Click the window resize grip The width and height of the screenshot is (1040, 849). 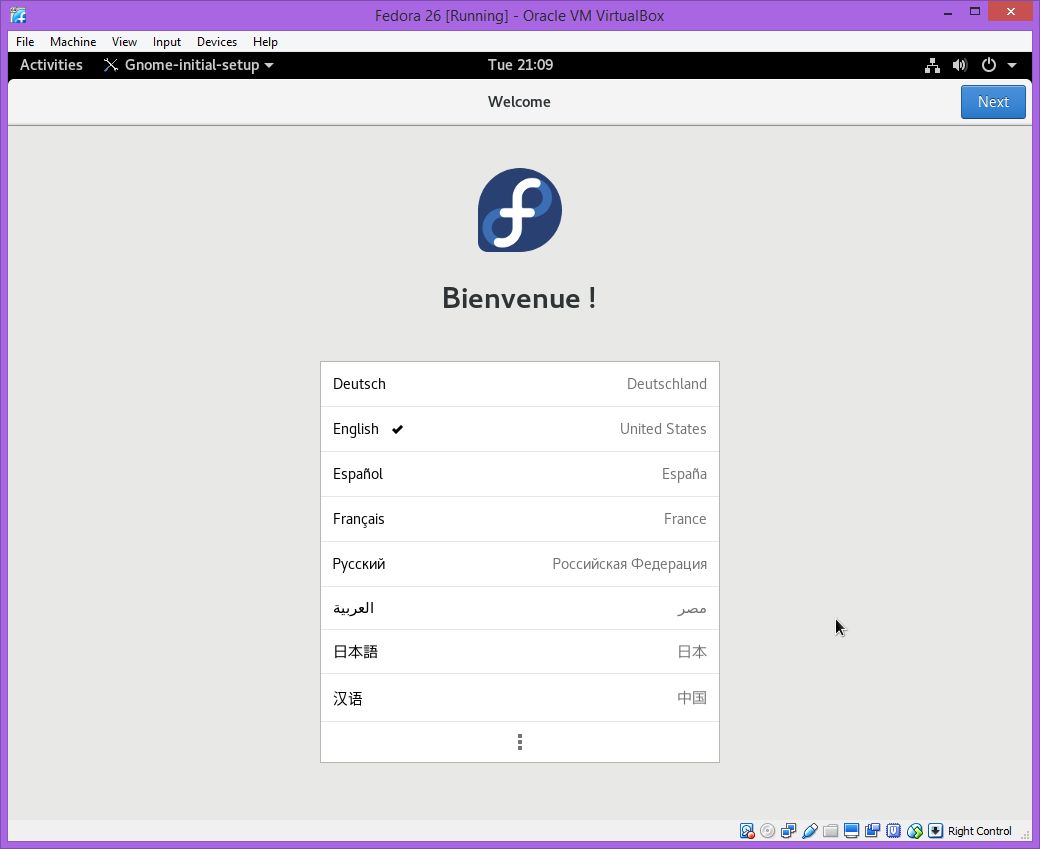coord(1026,834)
